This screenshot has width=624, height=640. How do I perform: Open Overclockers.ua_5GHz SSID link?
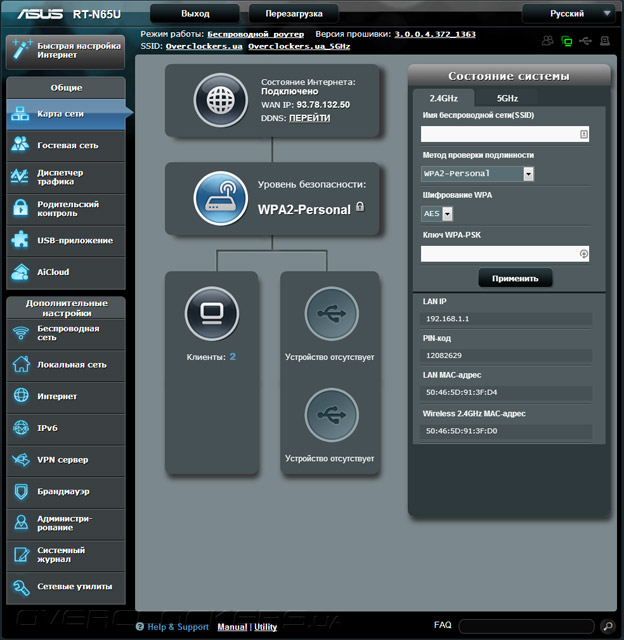(299, 46)
